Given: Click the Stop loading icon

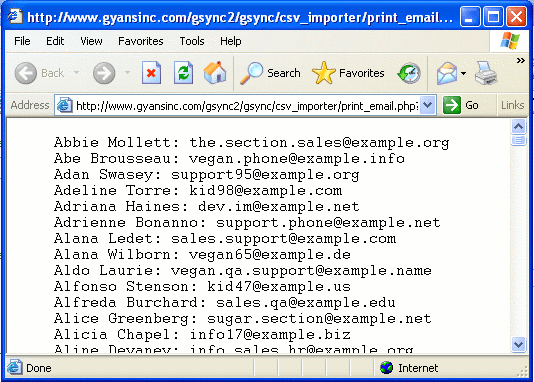Looking at the screenshot, I should click(x=151, y=73).
